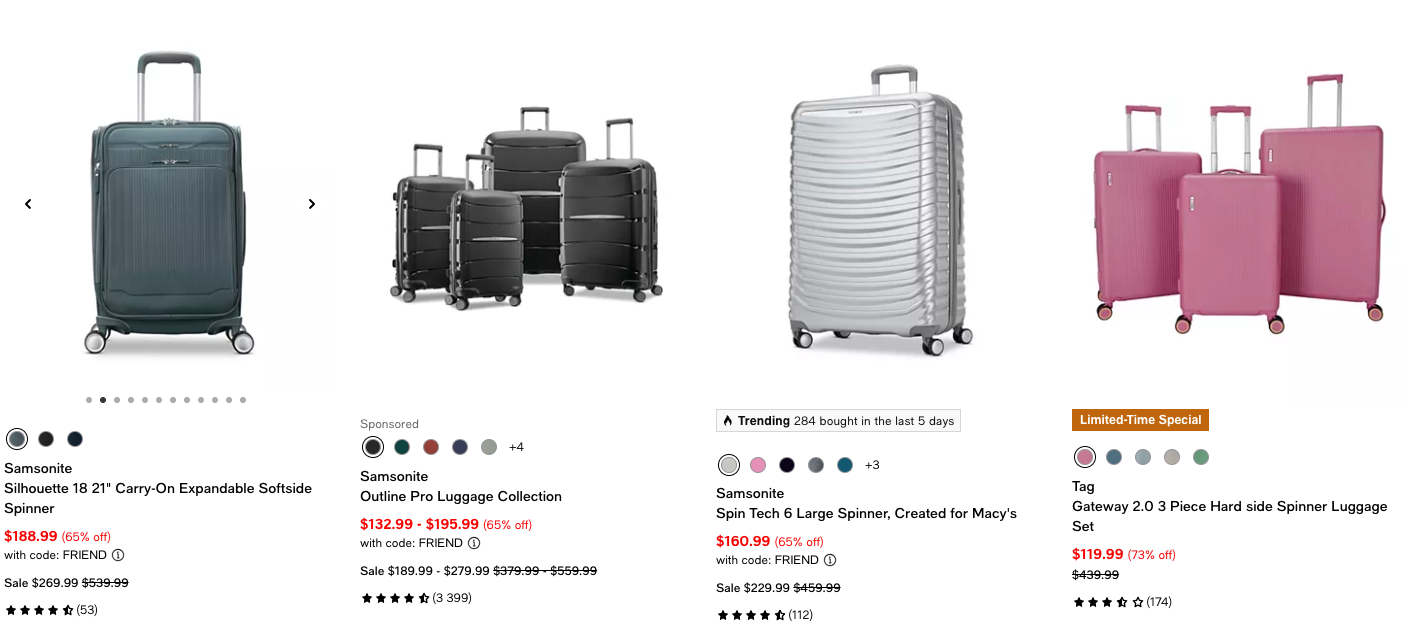Expand +4 more colors for Outline Pro
The width and height of the screenshot is (1413, 621).
(x=516, y=447)
